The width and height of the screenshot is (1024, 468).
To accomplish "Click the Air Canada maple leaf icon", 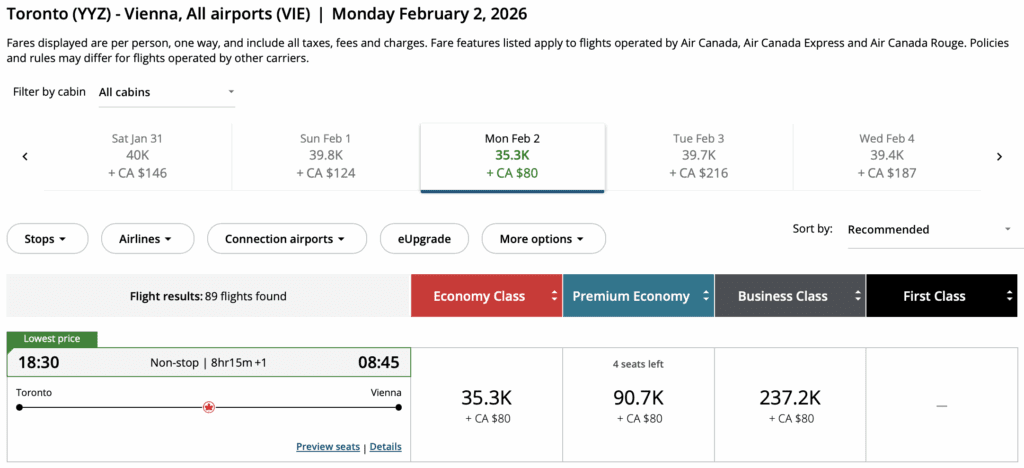I will click(209, 407).
